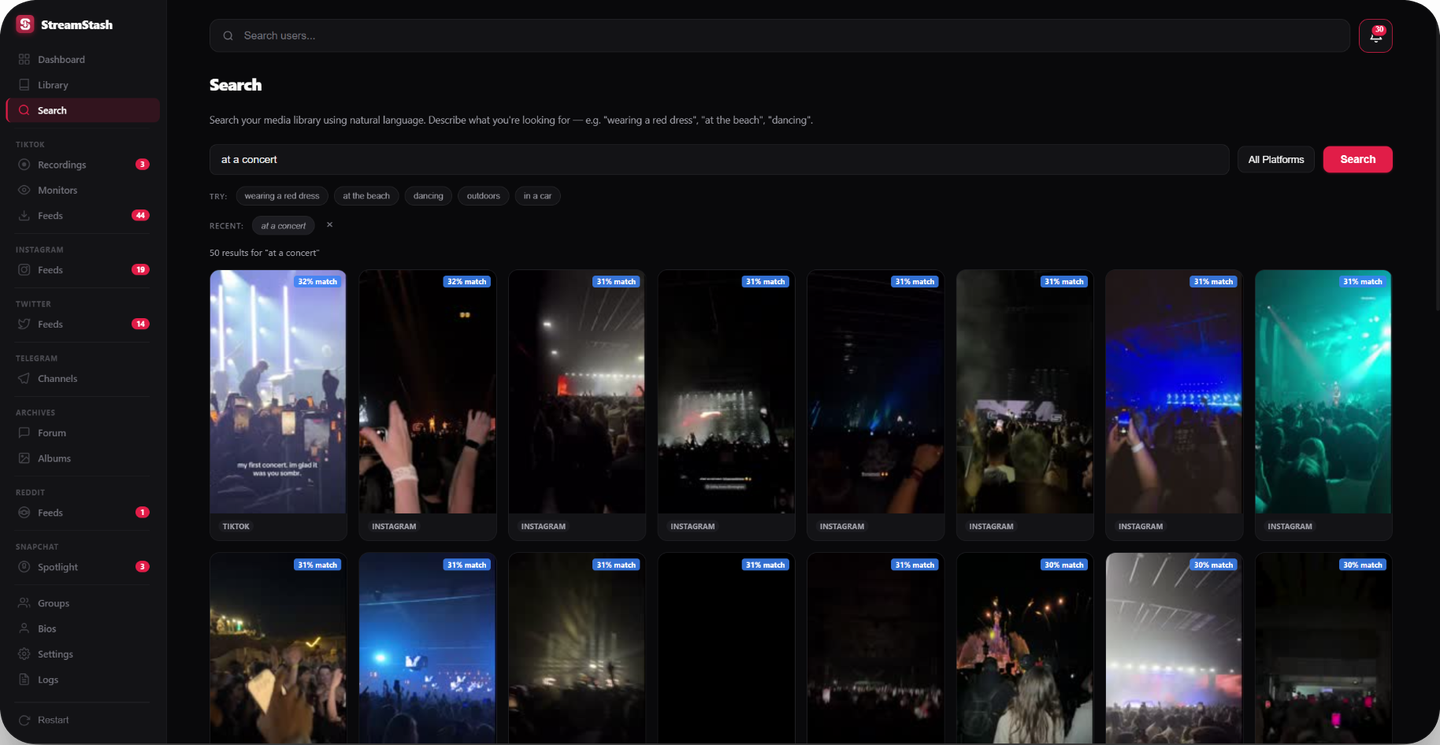1440x745 pixels.
Task: Go to Bios in the sidebar
Action: click(83, 628)
